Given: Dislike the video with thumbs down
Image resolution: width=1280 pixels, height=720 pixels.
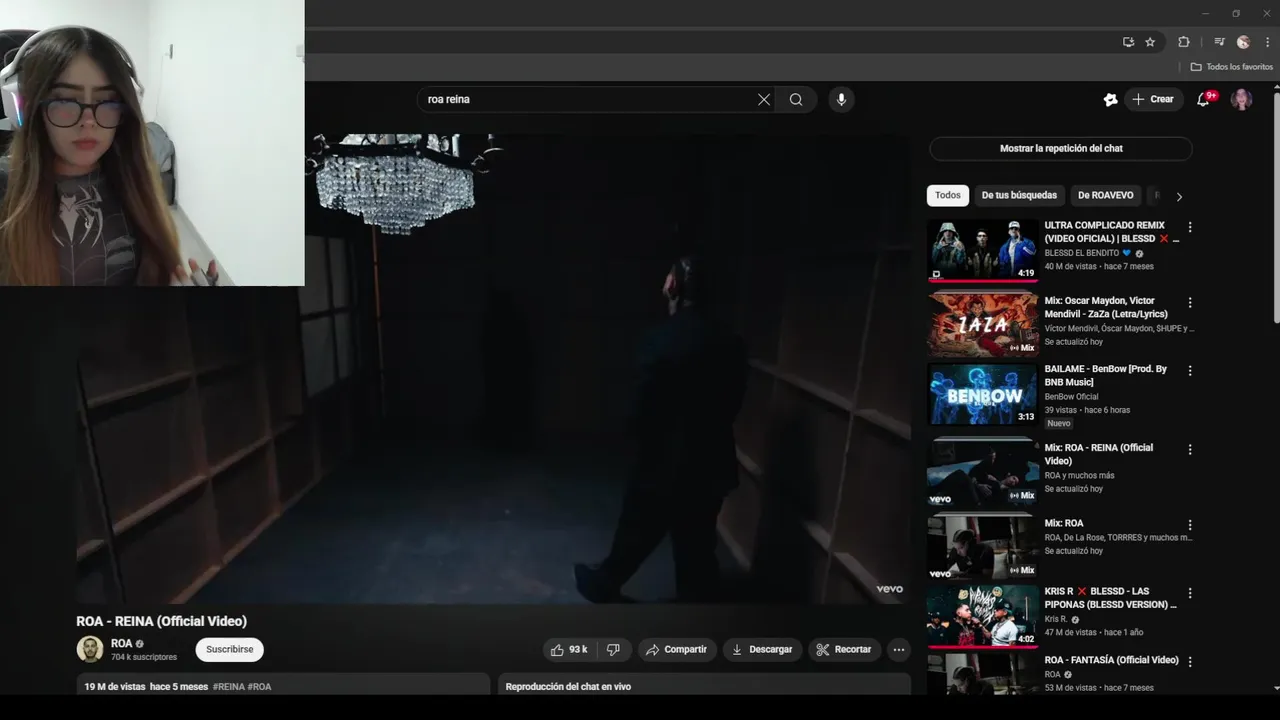Looking at the screenshot, I should click(x=613, y=650).
